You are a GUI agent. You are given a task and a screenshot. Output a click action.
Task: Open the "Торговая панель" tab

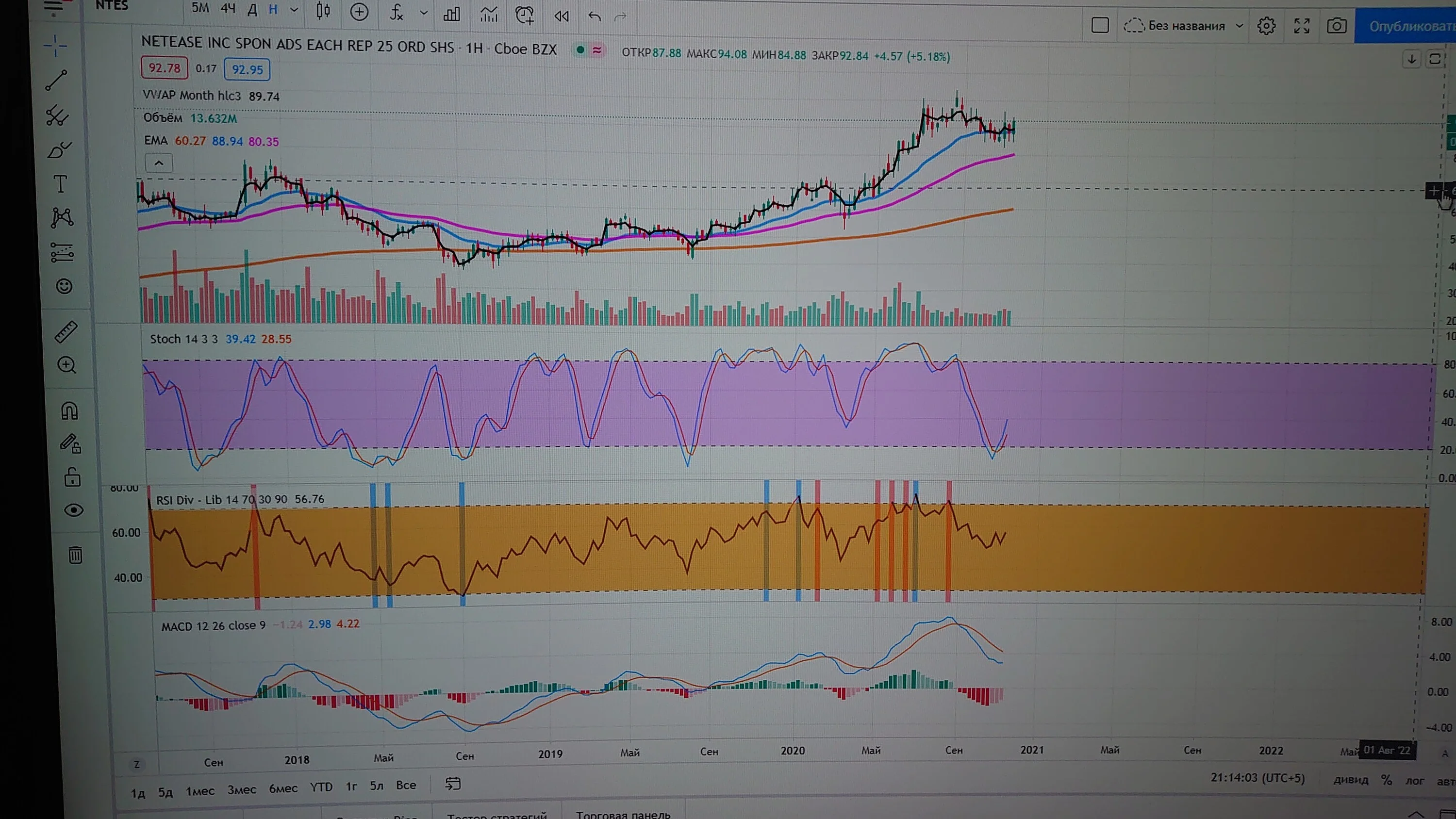pyautogui.click(x=623, y=815)
